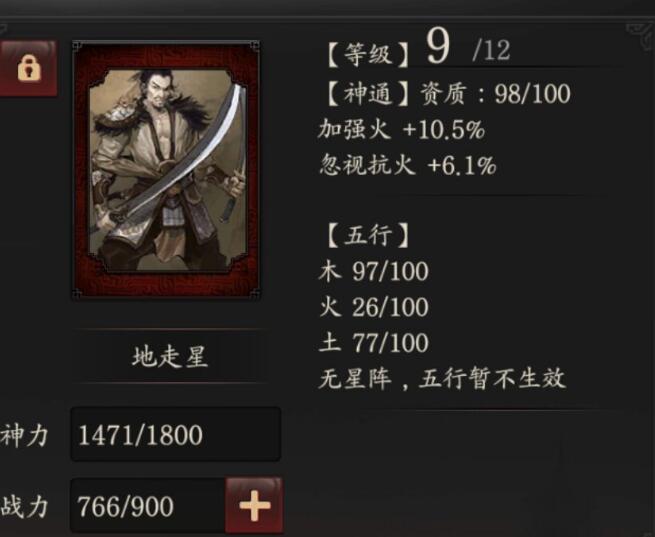
Task: Select the 【五行】 section heading
Action: (x=368, y=235)
